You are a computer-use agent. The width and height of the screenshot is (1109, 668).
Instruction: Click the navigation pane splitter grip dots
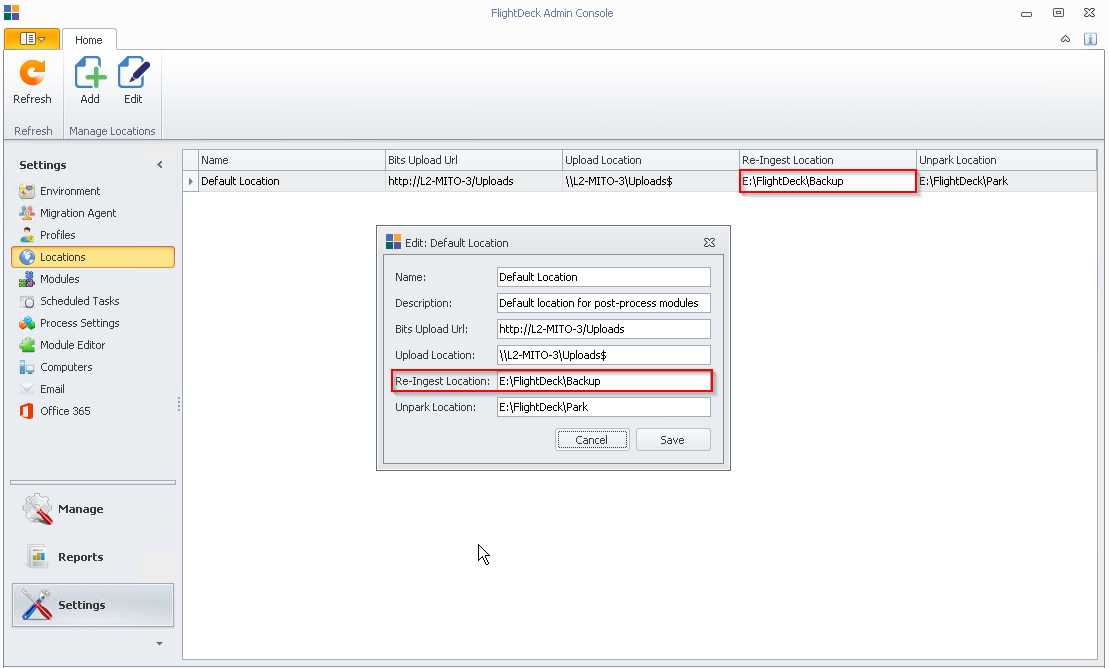pyautogui.click(x=178, y=404)
